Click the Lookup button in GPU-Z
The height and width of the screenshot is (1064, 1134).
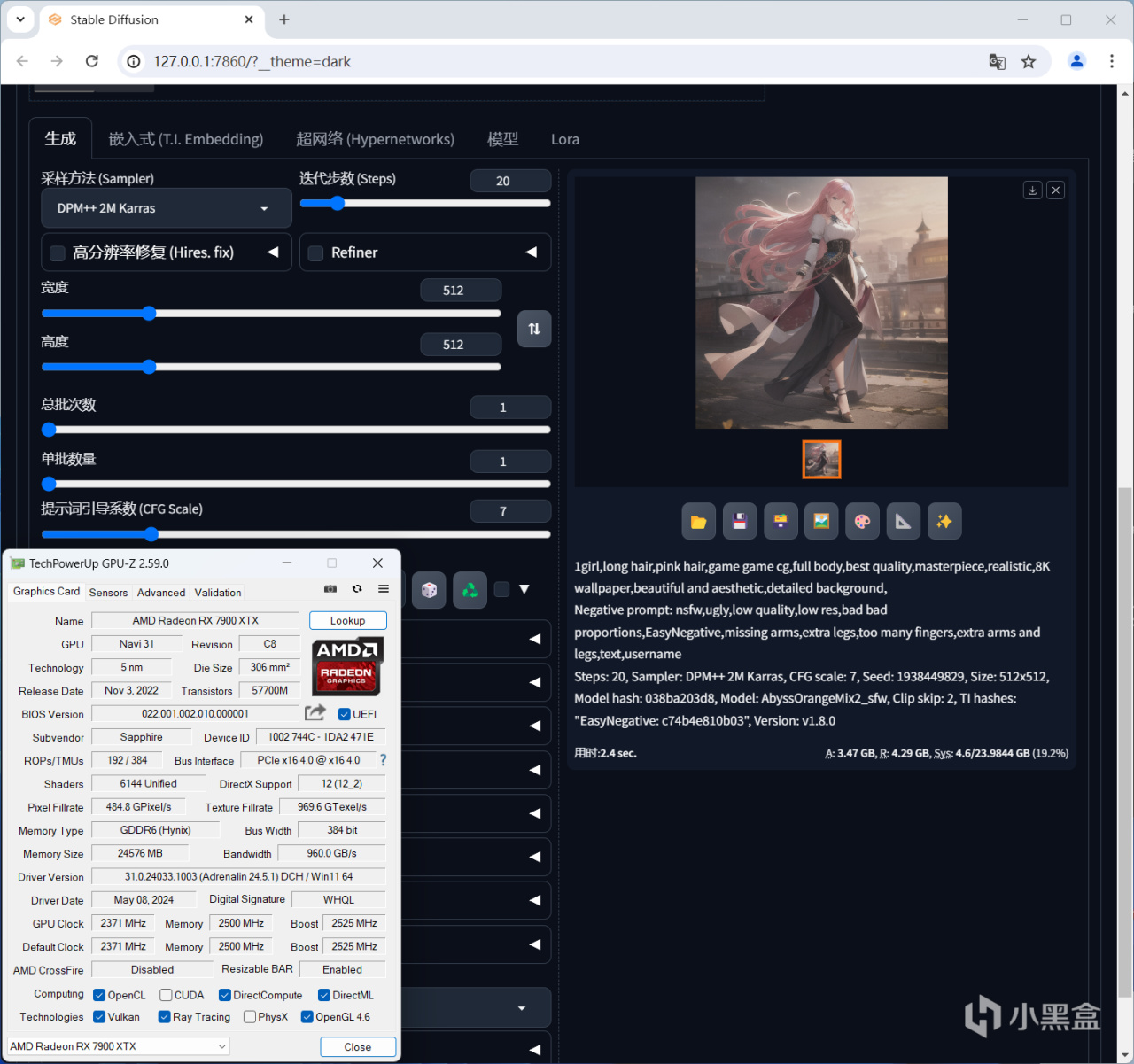[348, 621]
